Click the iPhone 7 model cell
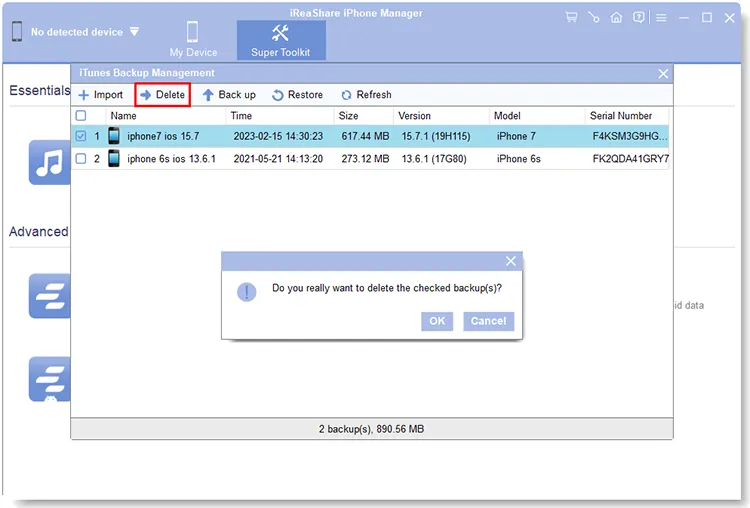Image resolution: width=750 pixels, height=508 pixels. pos(516,136)
